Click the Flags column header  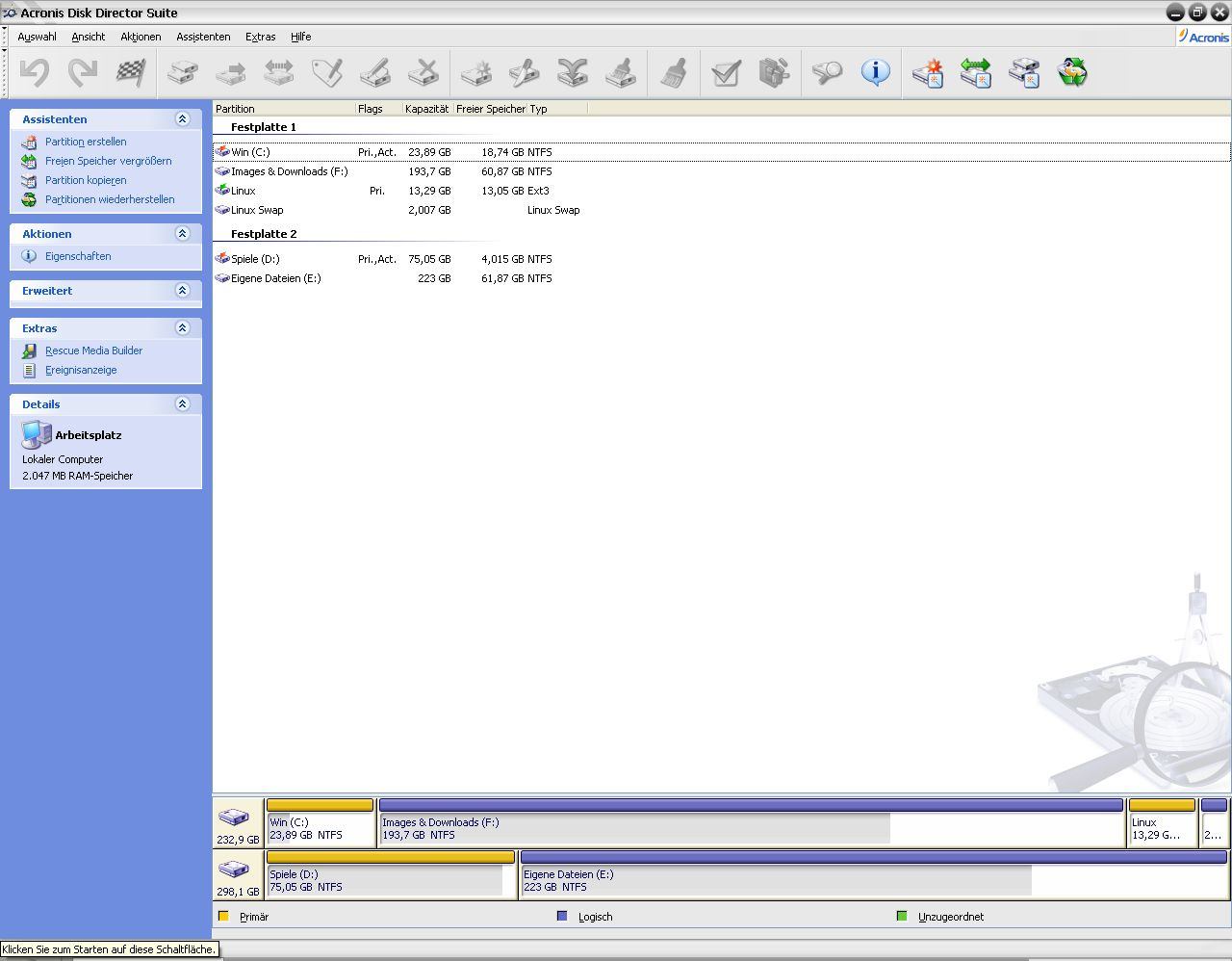tap(378, 109)
